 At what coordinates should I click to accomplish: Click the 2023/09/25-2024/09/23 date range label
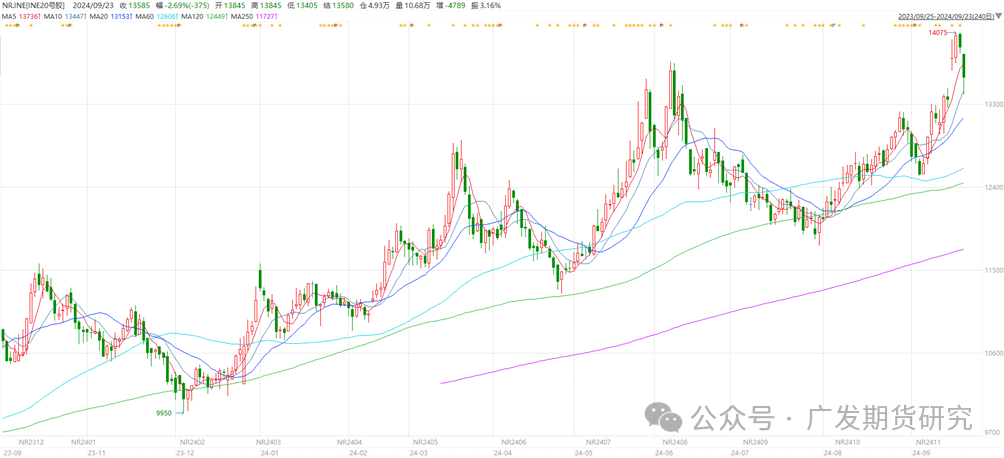[943, 16]
